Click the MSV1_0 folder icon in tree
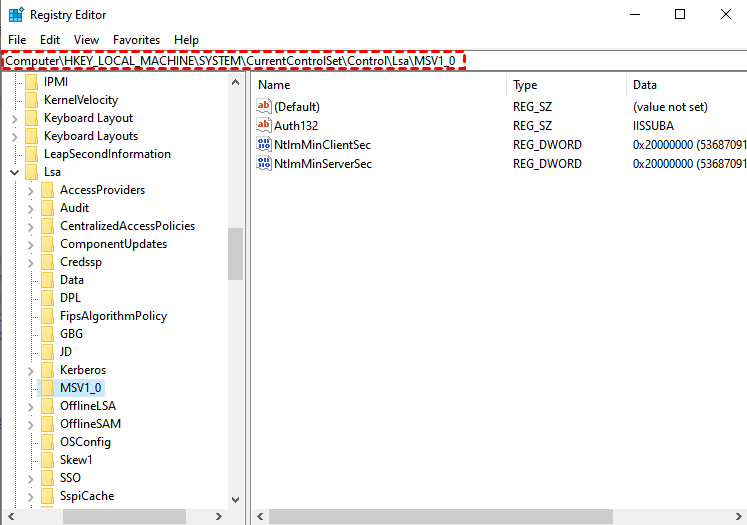 tap(47, 388)
